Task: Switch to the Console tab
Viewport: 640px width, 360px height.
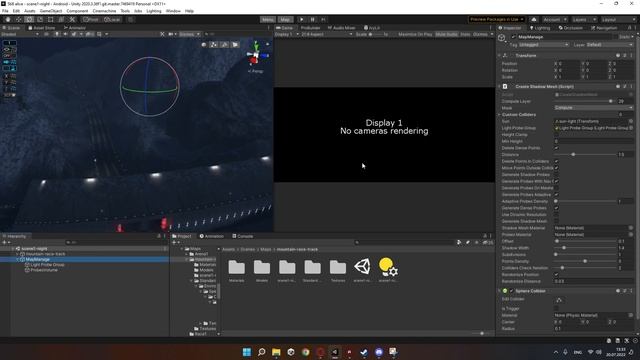Action: point(242,236)
